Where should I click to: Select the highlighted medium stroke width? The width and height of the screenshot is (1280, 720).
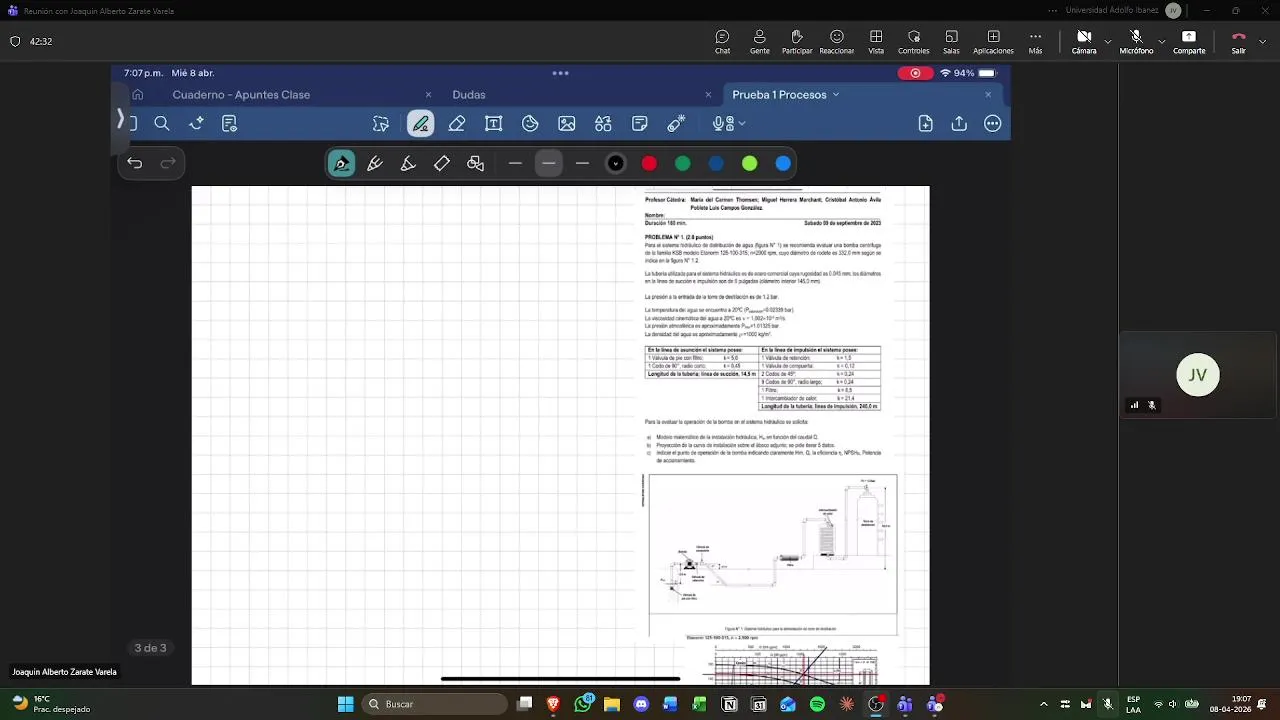(x=549, y=163)
